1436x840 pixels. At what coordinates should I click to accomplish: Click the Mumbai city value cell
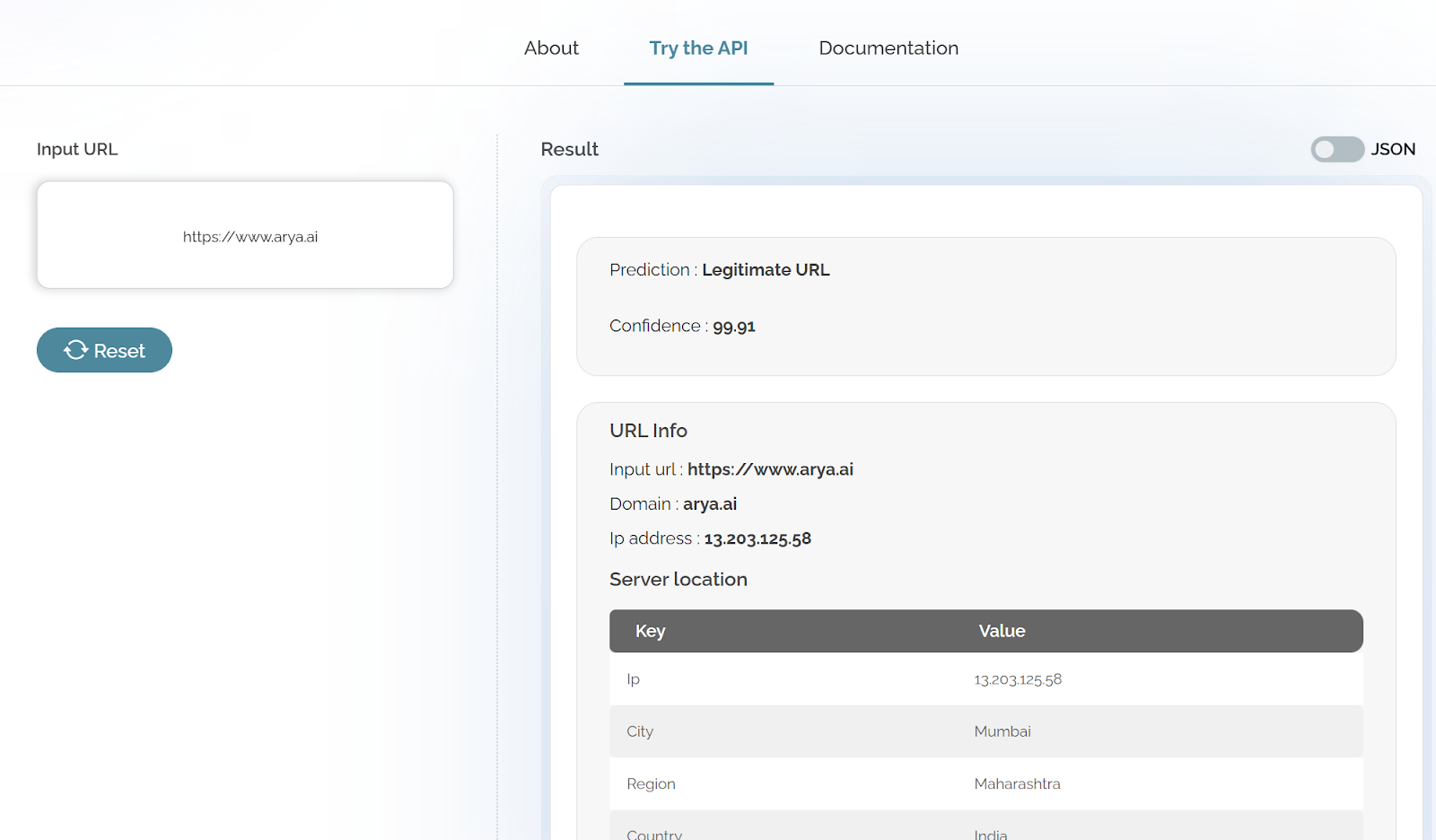tap(1003, 731)
